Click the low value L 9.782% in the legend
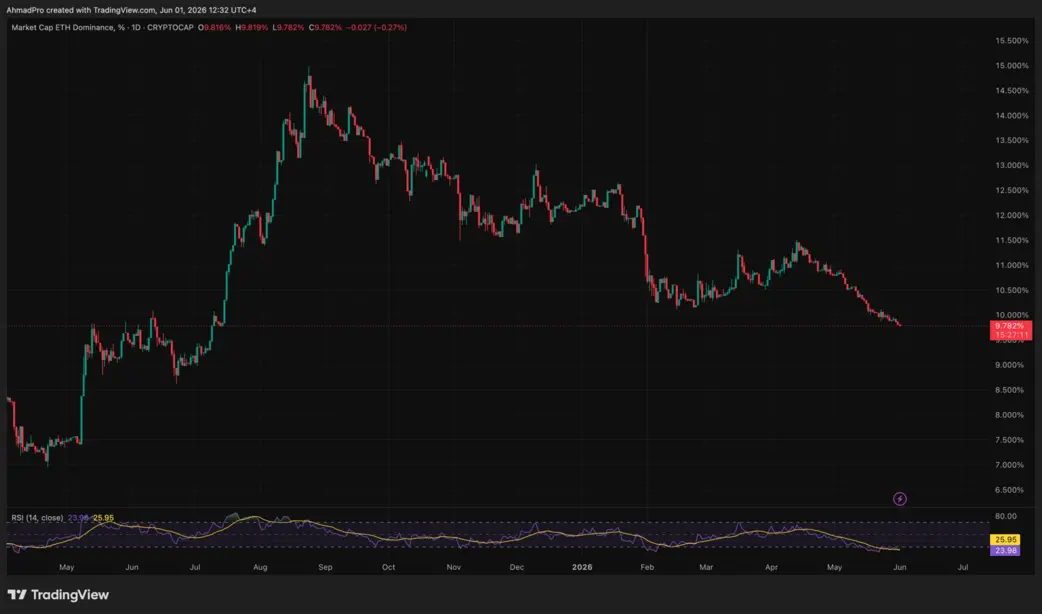1042x614 pixels. point(288,28)
